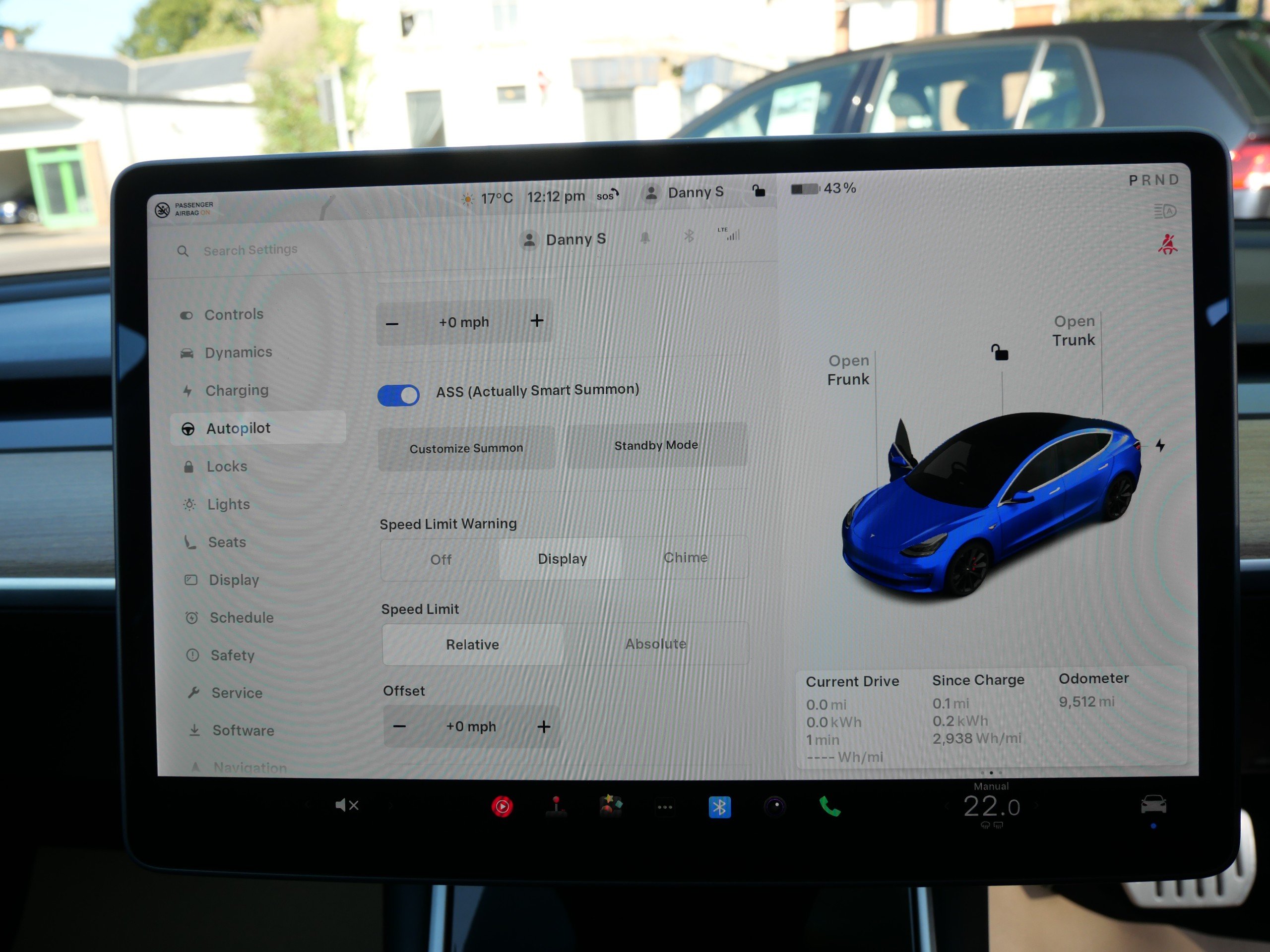Open the Toybox app icon
The image size is (1270, 952).
(x=610, y=806)
